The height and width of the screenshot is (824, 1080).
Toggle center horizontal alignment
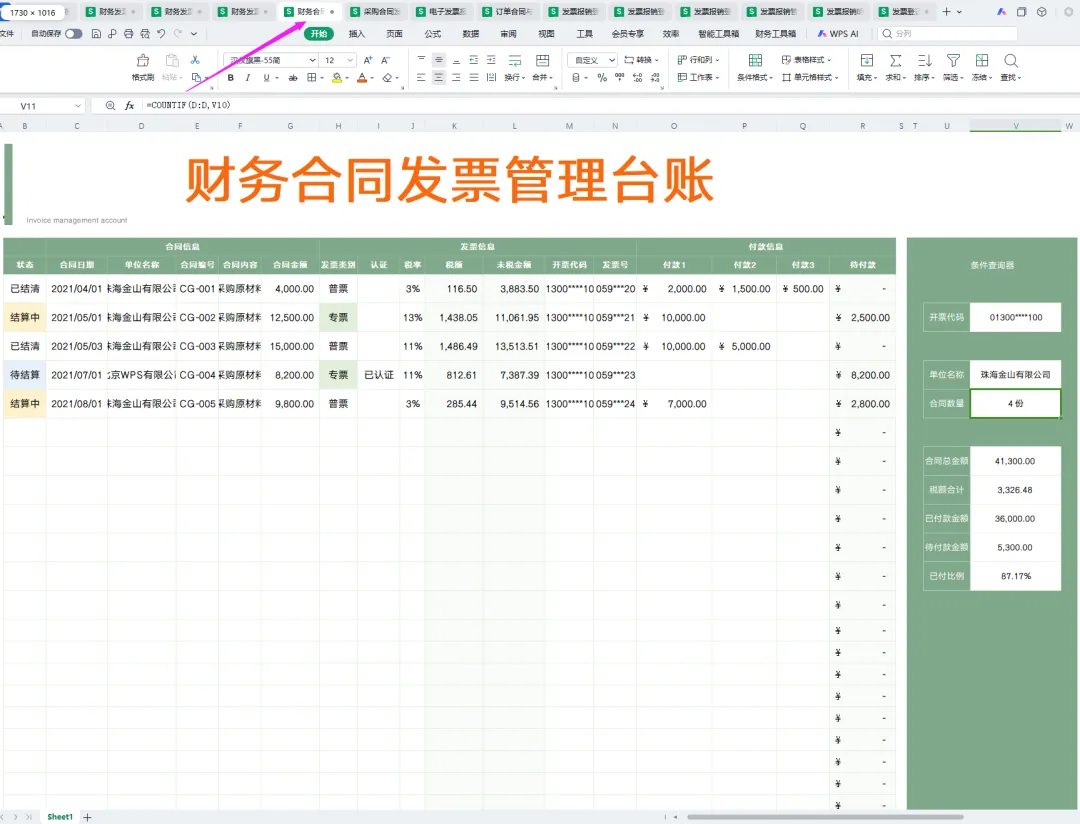[439, 78]
